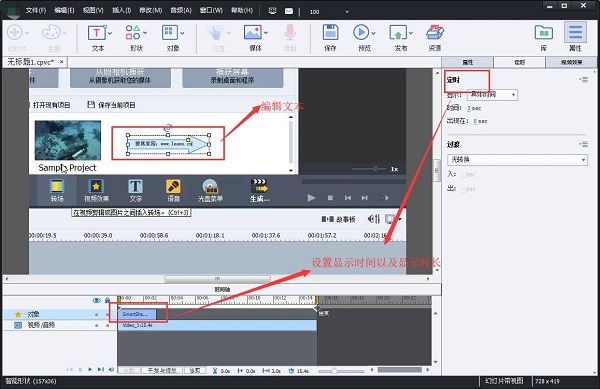Click the hourglass time icon showing 0.0s
600x389 pixels.
coord(215,371)
